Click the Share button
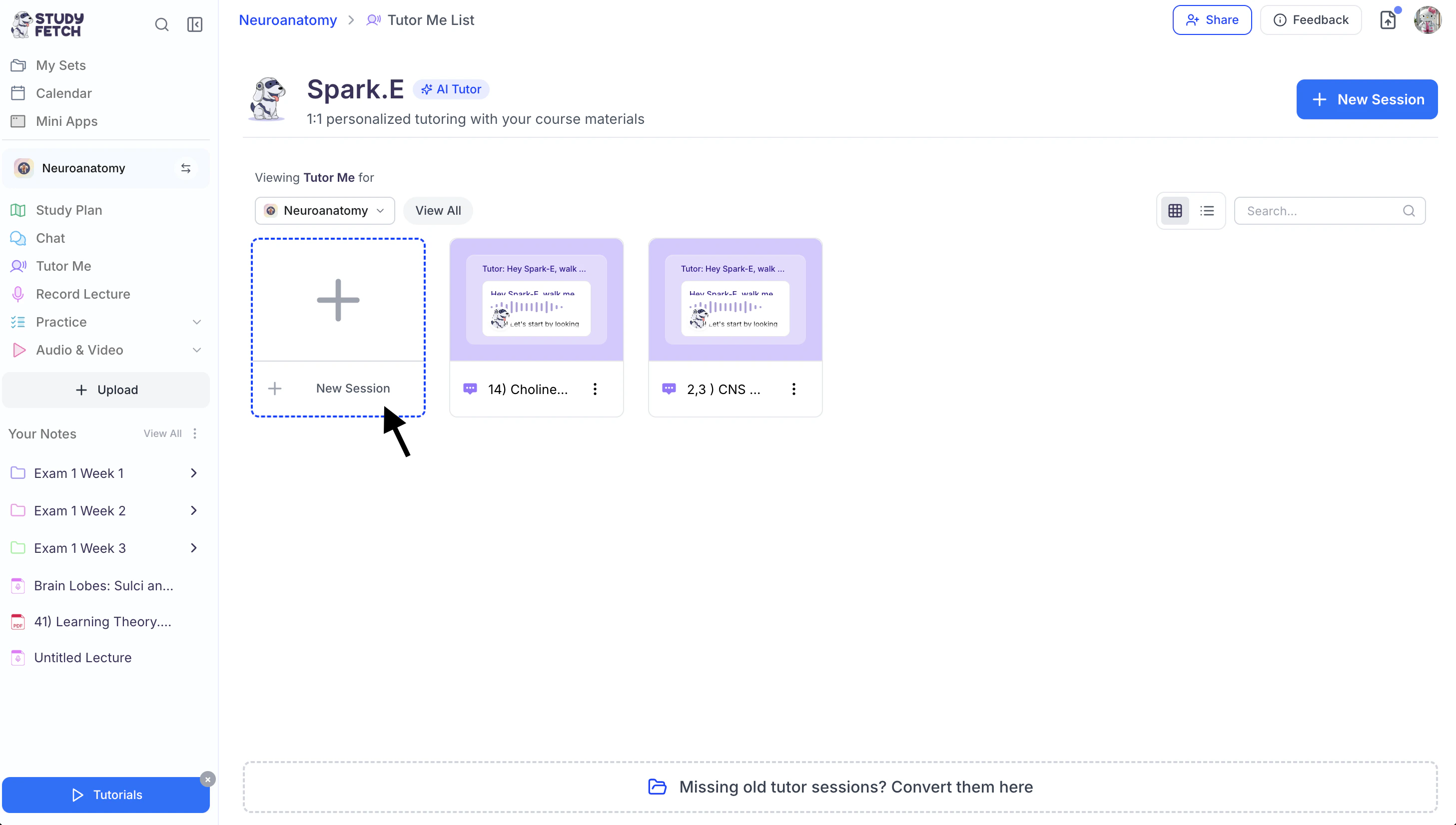The image size is (1456, 825). pos(1212,20)
